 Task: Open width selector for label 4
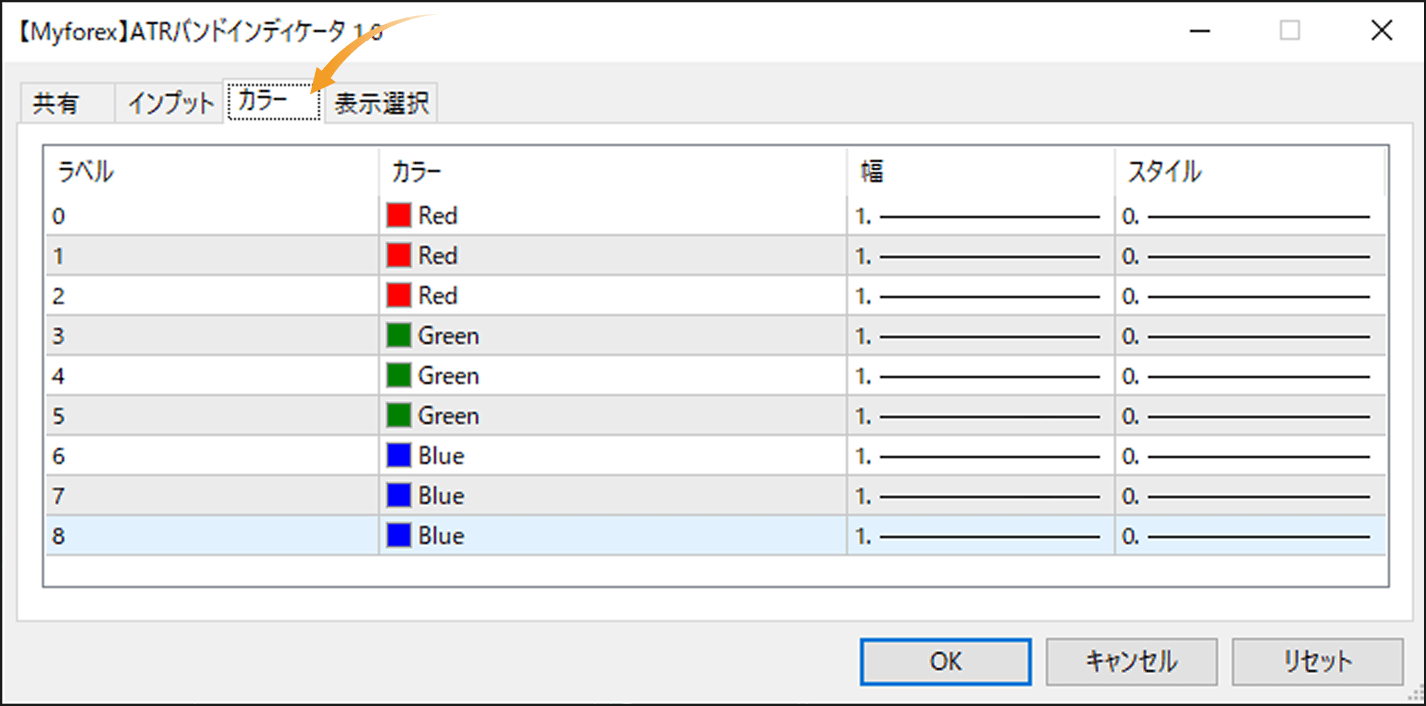pos(979,375)
